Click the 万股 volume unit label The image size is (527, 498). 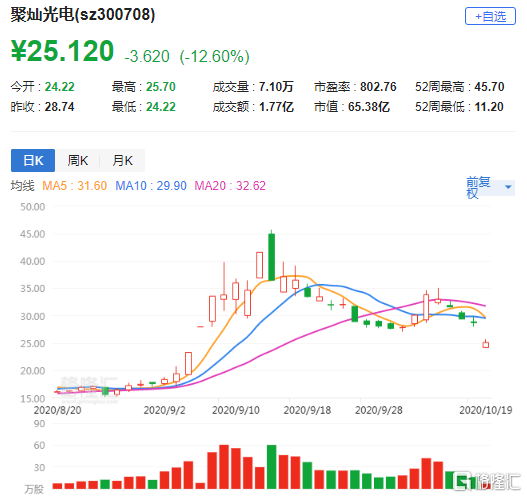tap(34, 489)
